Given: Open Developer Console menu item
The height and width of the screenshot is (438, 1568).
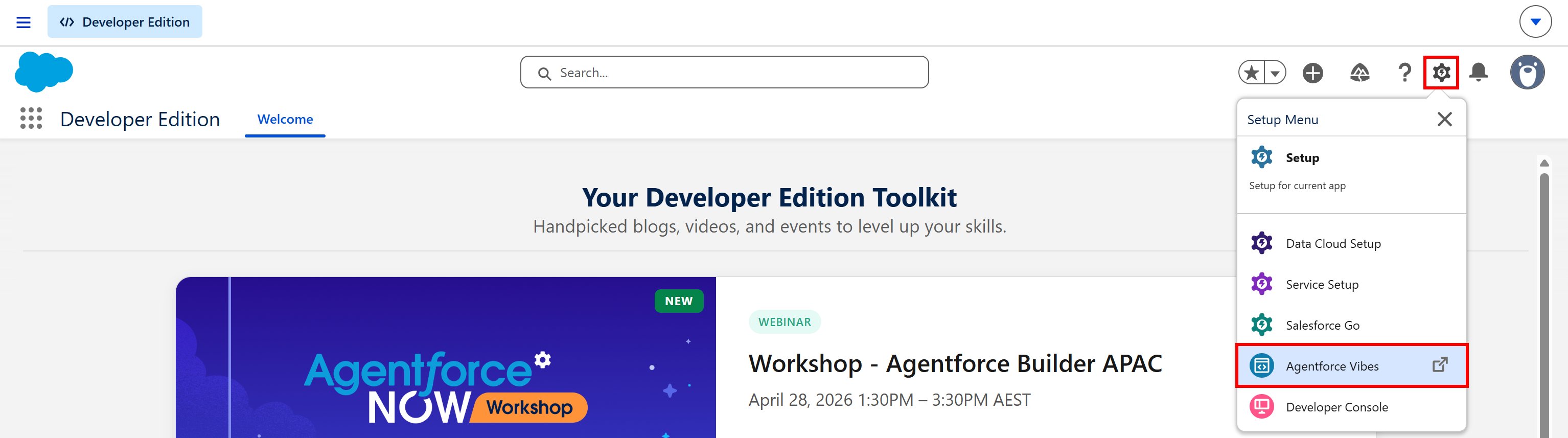Looking at the screenshot, I should point(1351,406).
